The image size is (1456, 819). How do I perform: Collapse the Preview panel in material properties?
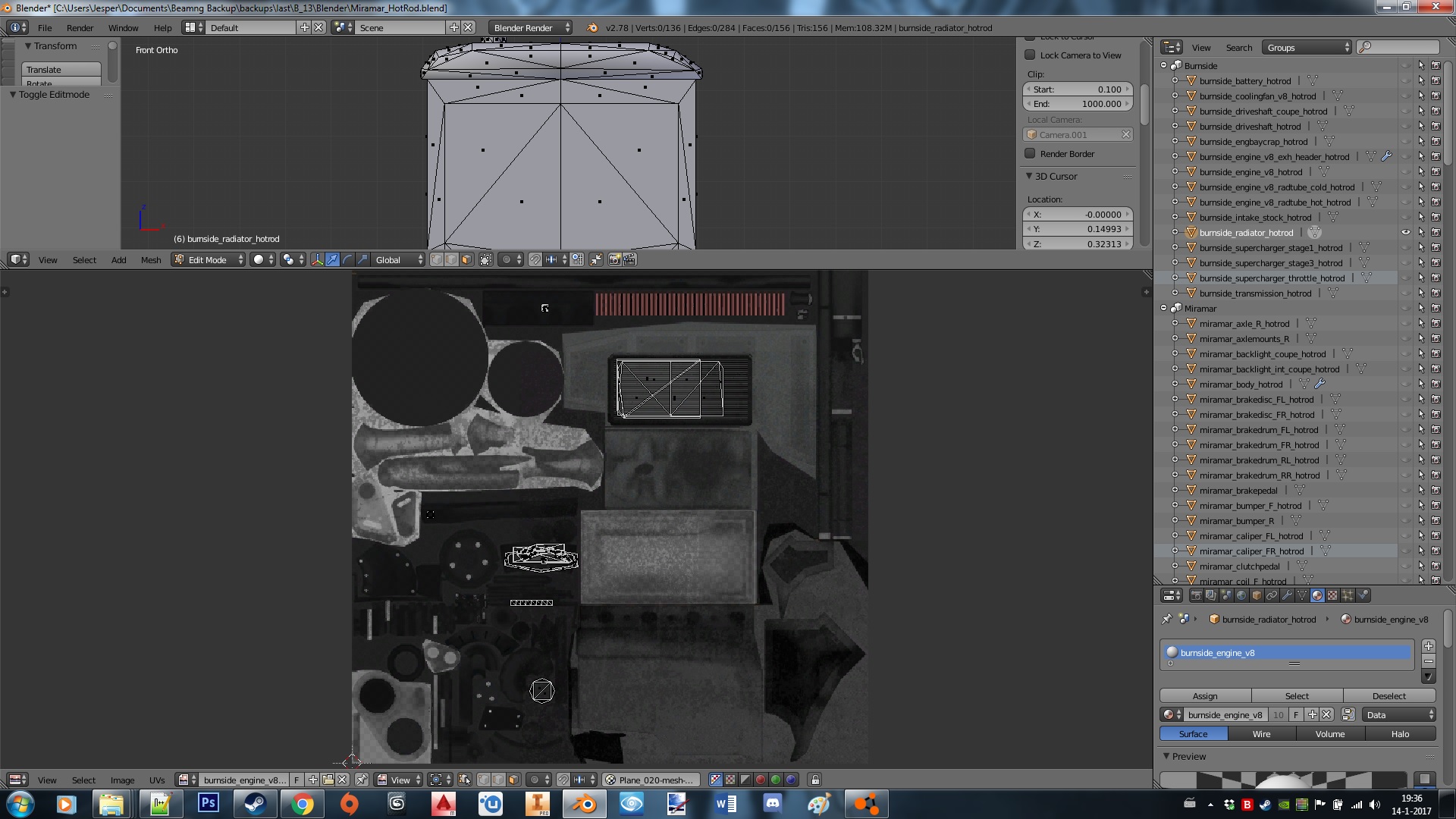pyautogui.click(x=1166, y=756)
